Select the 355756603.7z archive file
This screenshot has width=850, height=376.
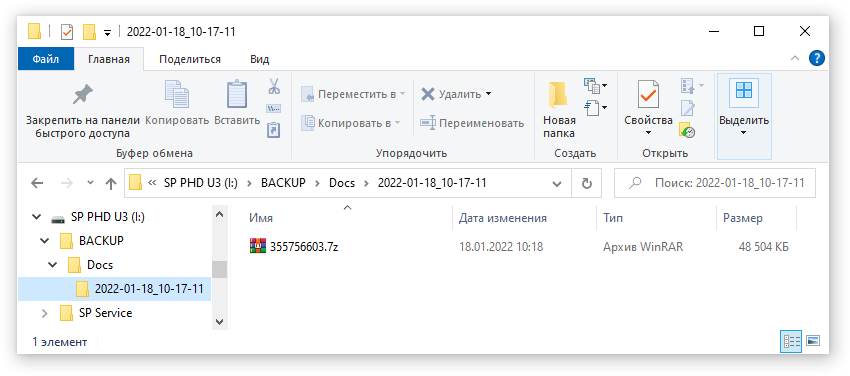tap(304, 247)
